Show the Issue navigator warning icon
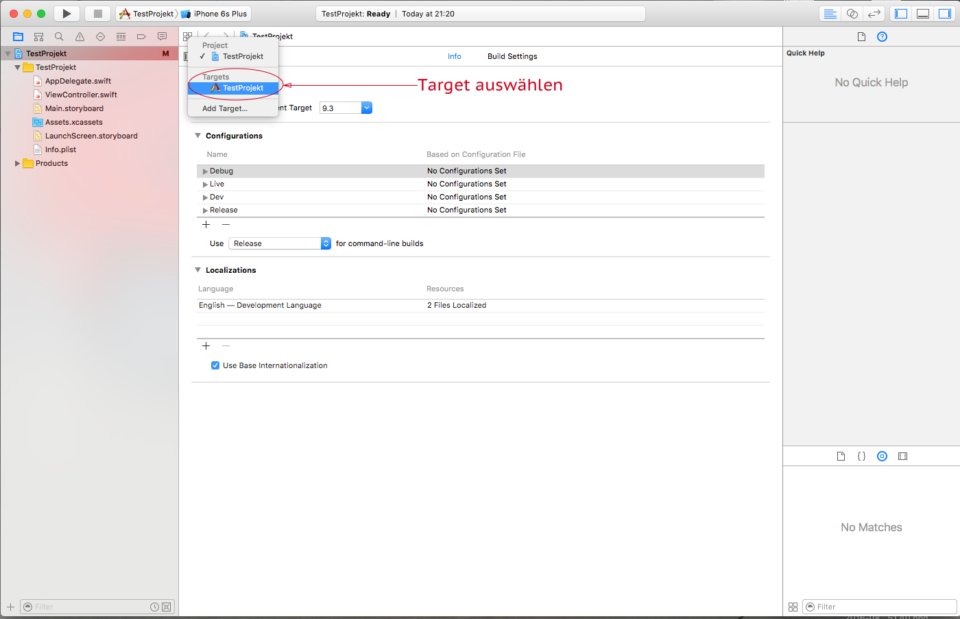The image size is (960, 619). click(x=80, y=37)
